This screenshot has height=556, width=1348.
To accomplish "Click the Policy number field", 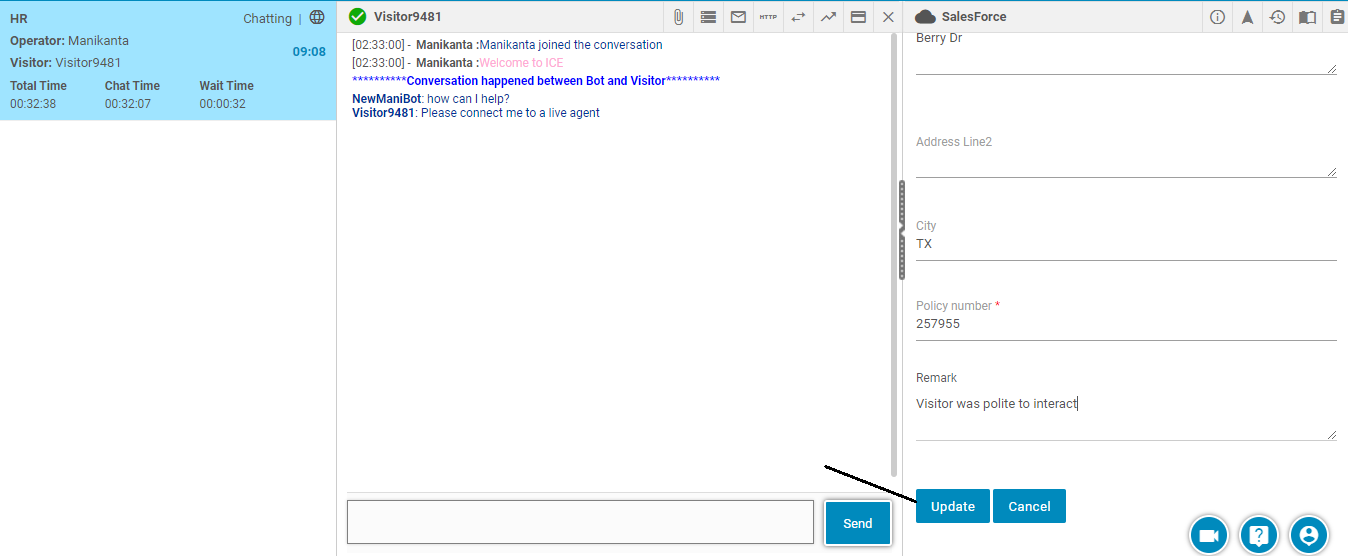I will (1125, 325).
